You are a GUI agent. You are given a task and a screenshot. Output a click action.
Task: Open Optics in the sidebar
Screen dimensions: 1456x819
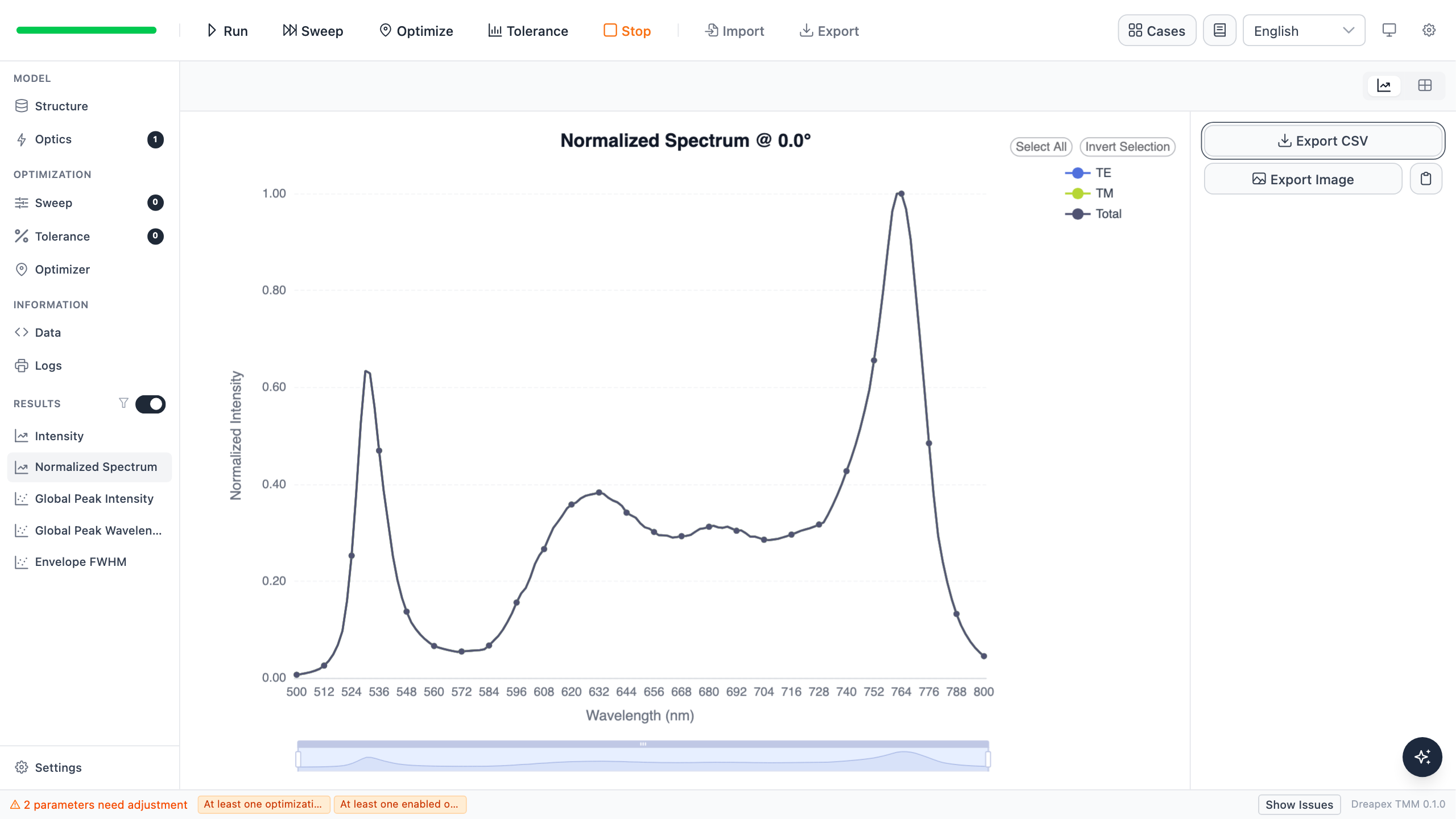click(x=89, y=139)
